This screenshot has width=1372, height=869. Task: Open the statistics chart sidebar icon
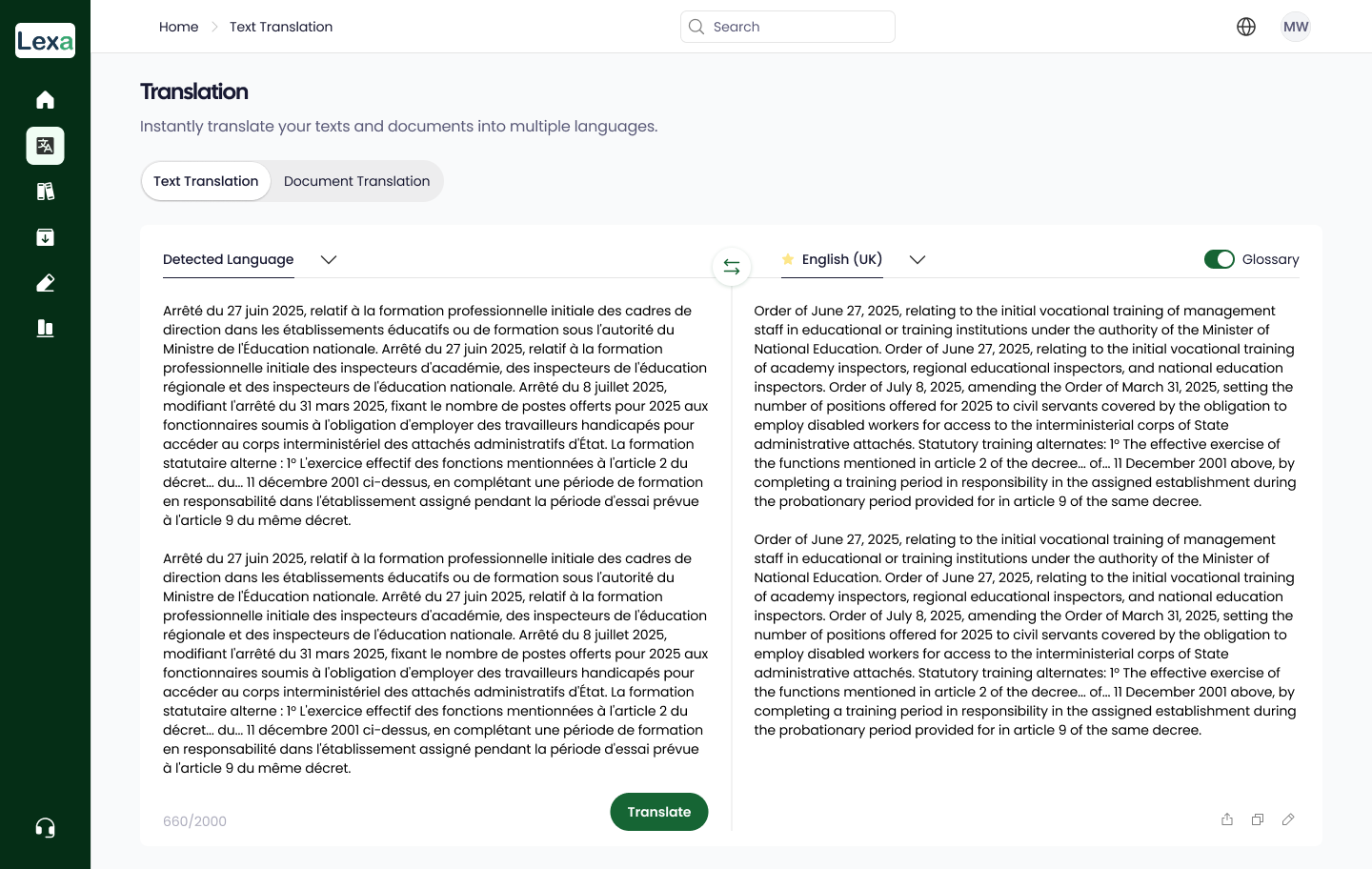pos(45,329)
